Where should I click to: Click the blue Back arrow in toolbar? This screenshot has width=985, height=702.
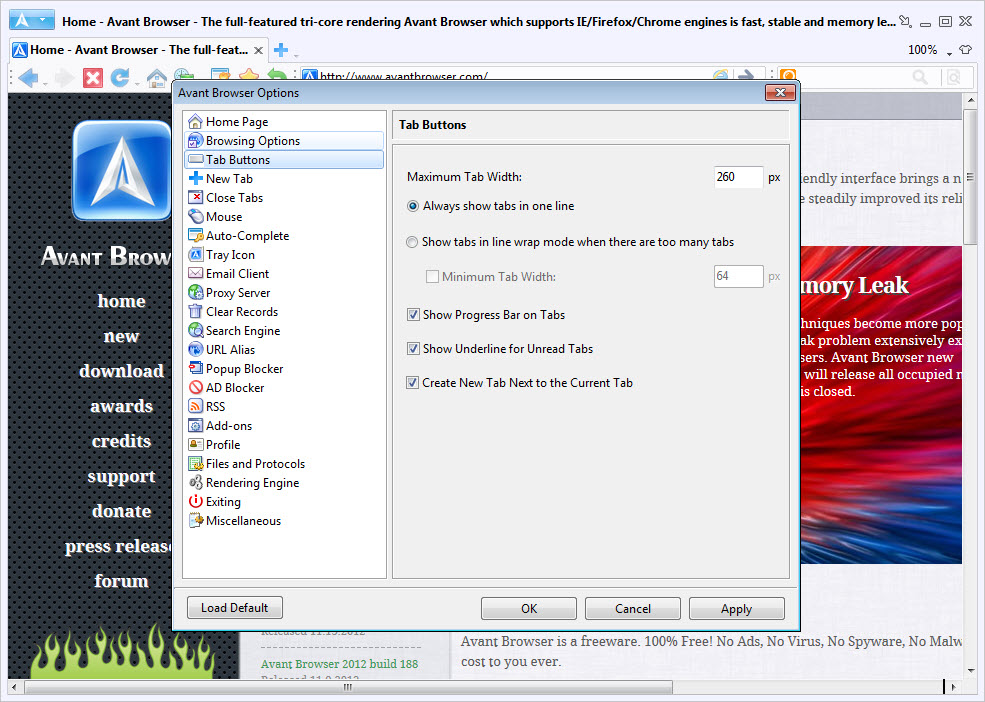[x=27, y=77]
